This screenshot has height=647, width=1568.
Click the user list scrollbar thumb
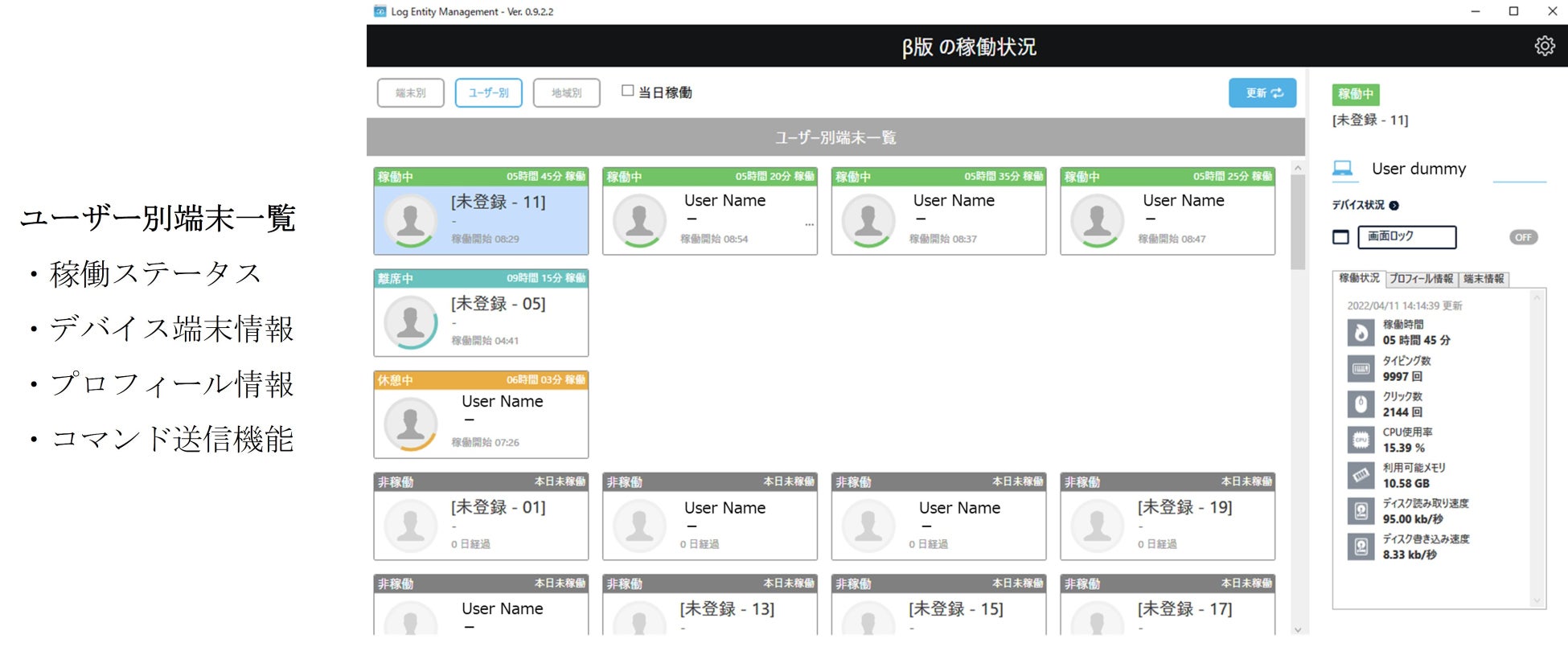(1298, 222)
